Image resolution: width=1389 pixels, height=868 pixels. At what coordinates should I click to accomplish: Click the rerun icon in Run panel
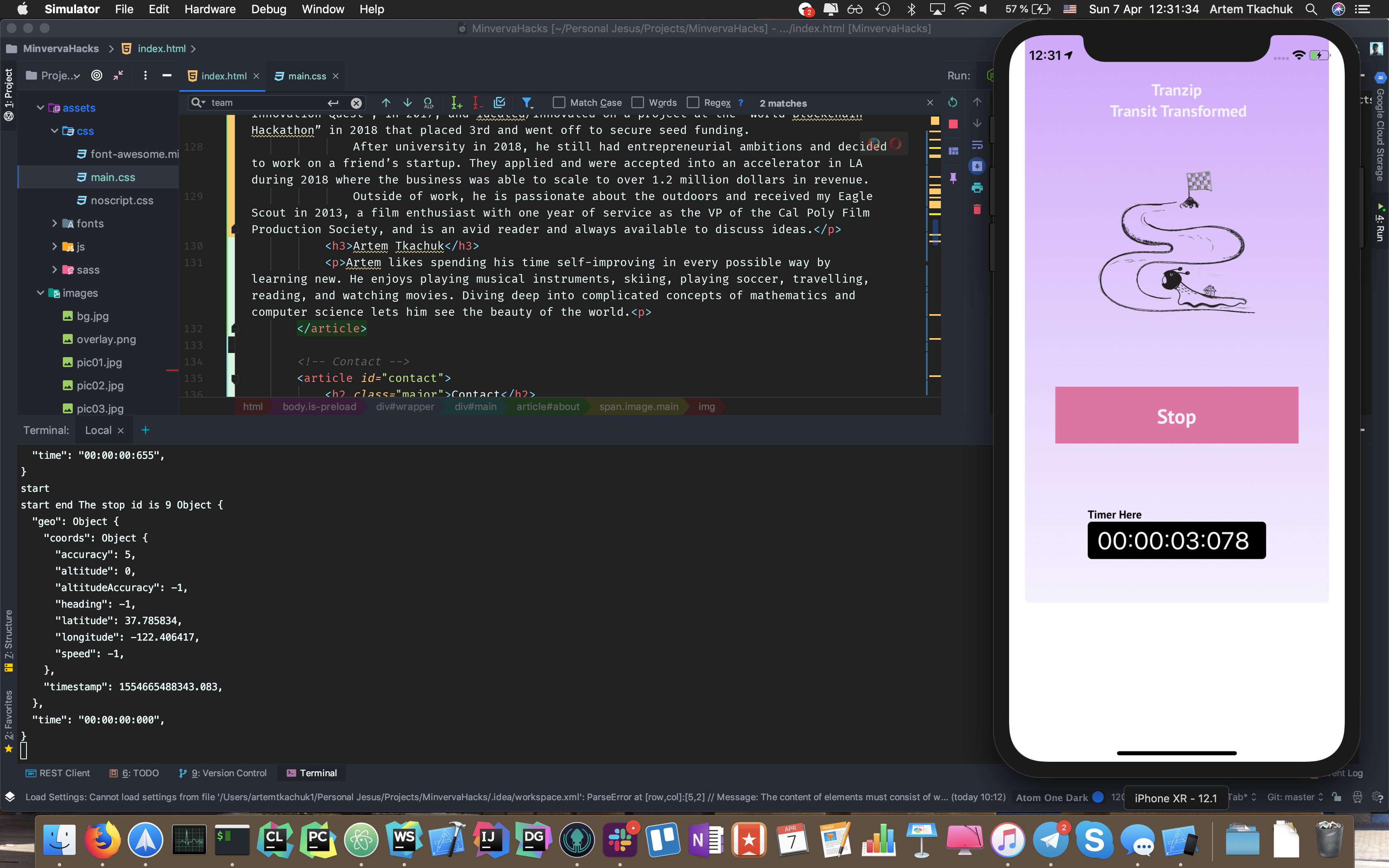tap(953, 103)
